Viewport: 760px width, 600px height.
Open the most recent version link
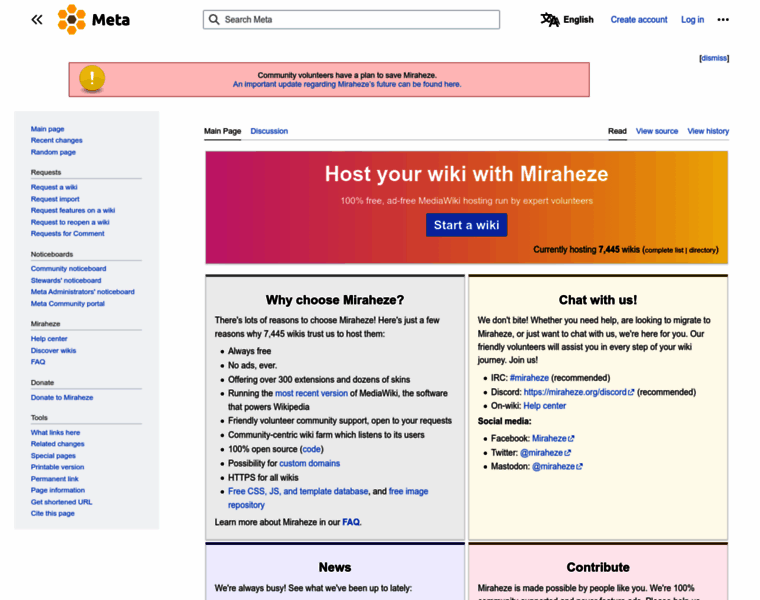tap(311, 394)
